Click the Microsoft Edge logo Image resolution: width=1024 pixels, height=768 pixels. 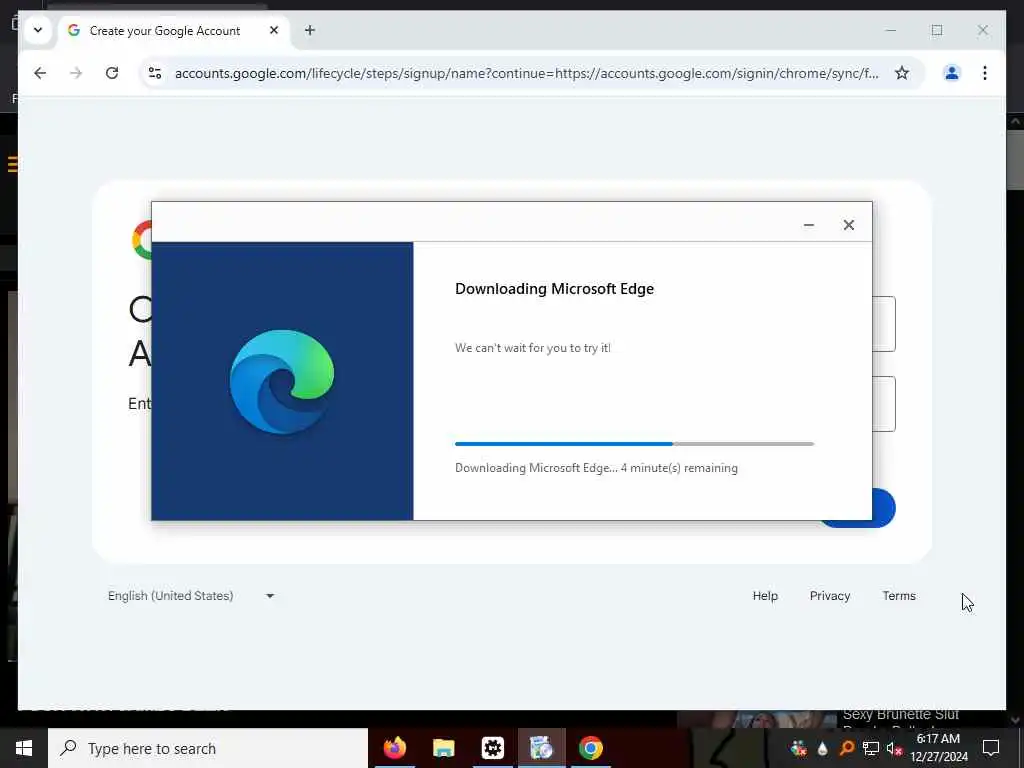click(x=281, y=382)
